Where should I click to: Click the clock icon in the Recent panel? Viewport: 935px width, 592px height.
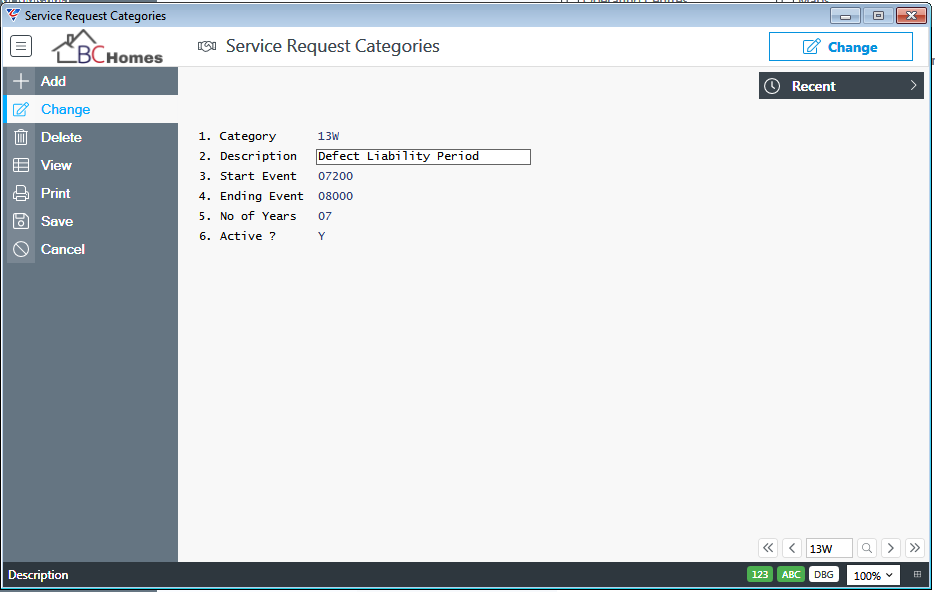tap(772, 86)
